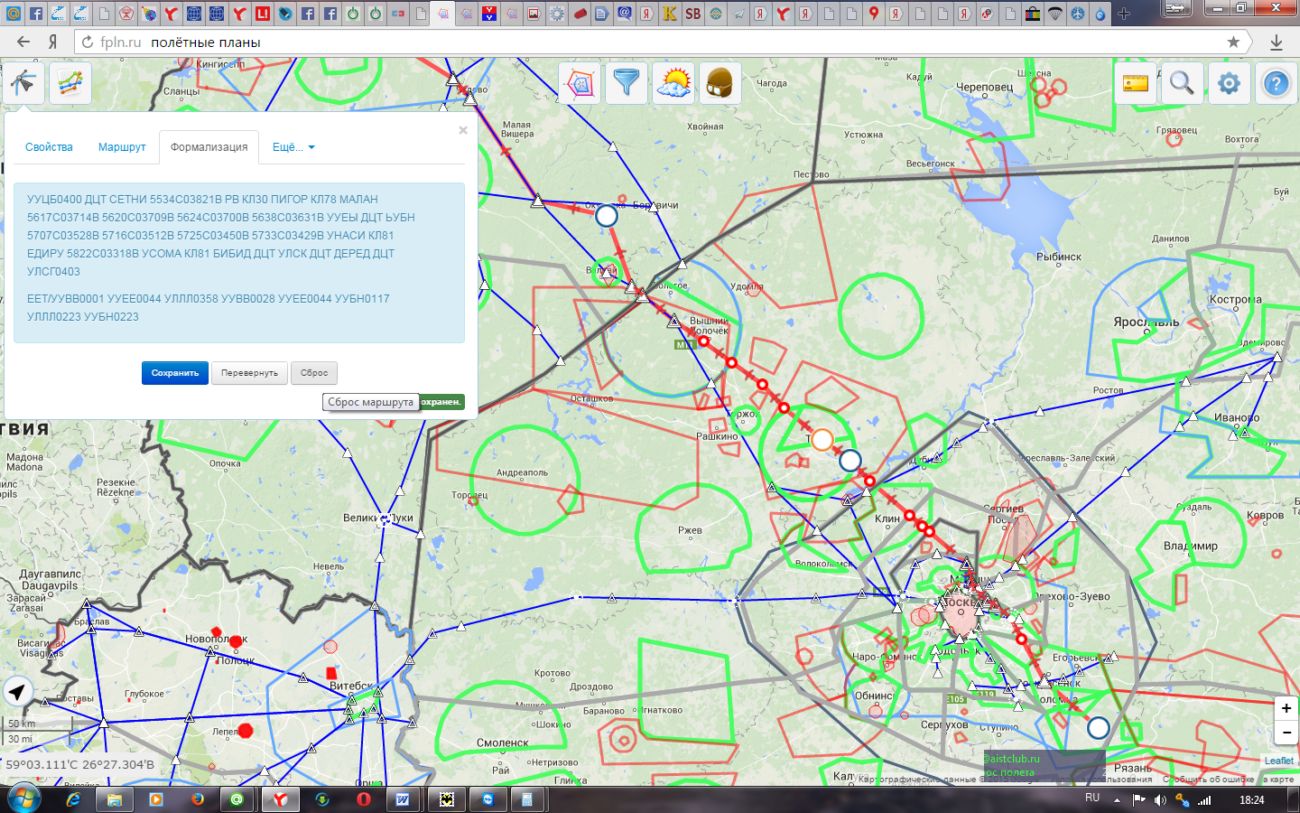Switch to the Маршрут tab
The width and height of the screenshot is (1300, 813).
(122, 147)
